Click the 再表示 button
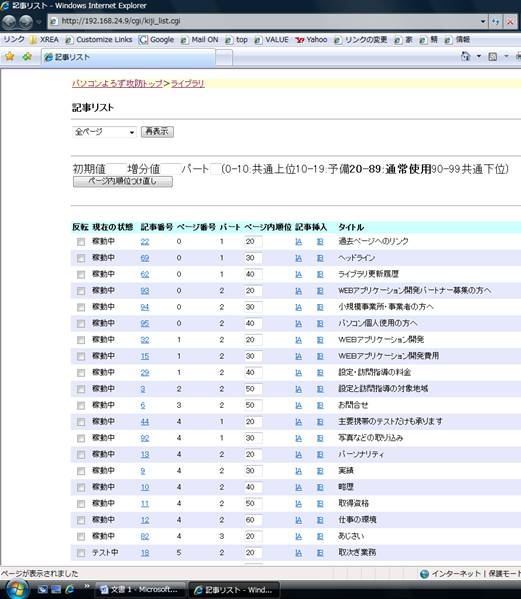 157,132
